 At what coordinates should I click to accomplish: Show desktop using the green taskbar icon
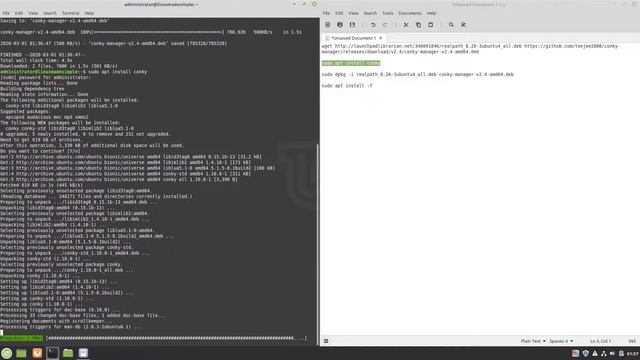pyautogui.click(x=21, y=353)
